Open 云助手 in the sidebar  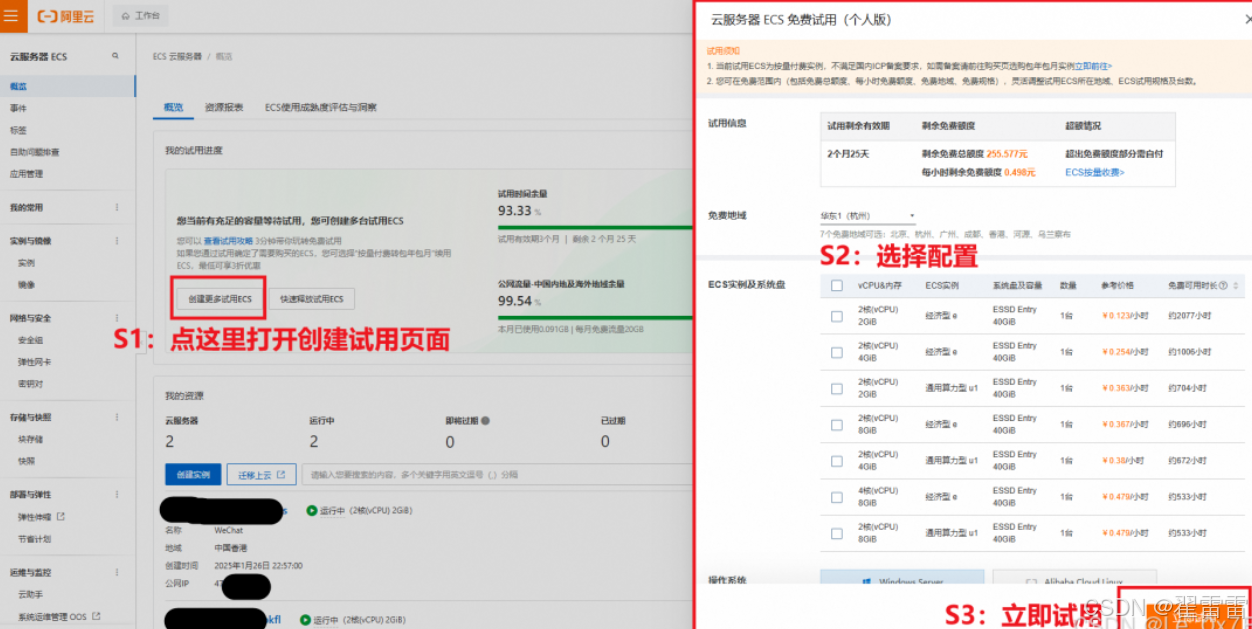(x=30, y=594)
